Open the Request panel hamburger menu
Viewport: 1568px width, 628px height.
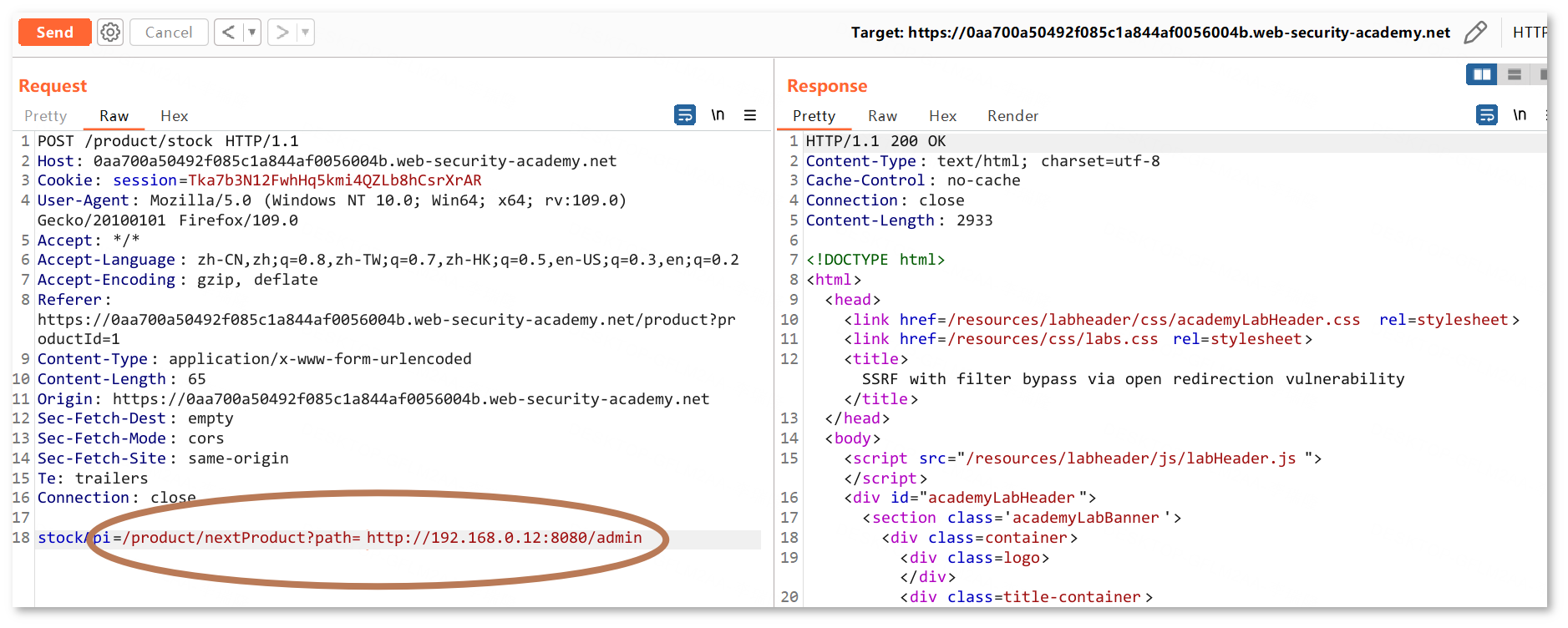pos(750,115)
